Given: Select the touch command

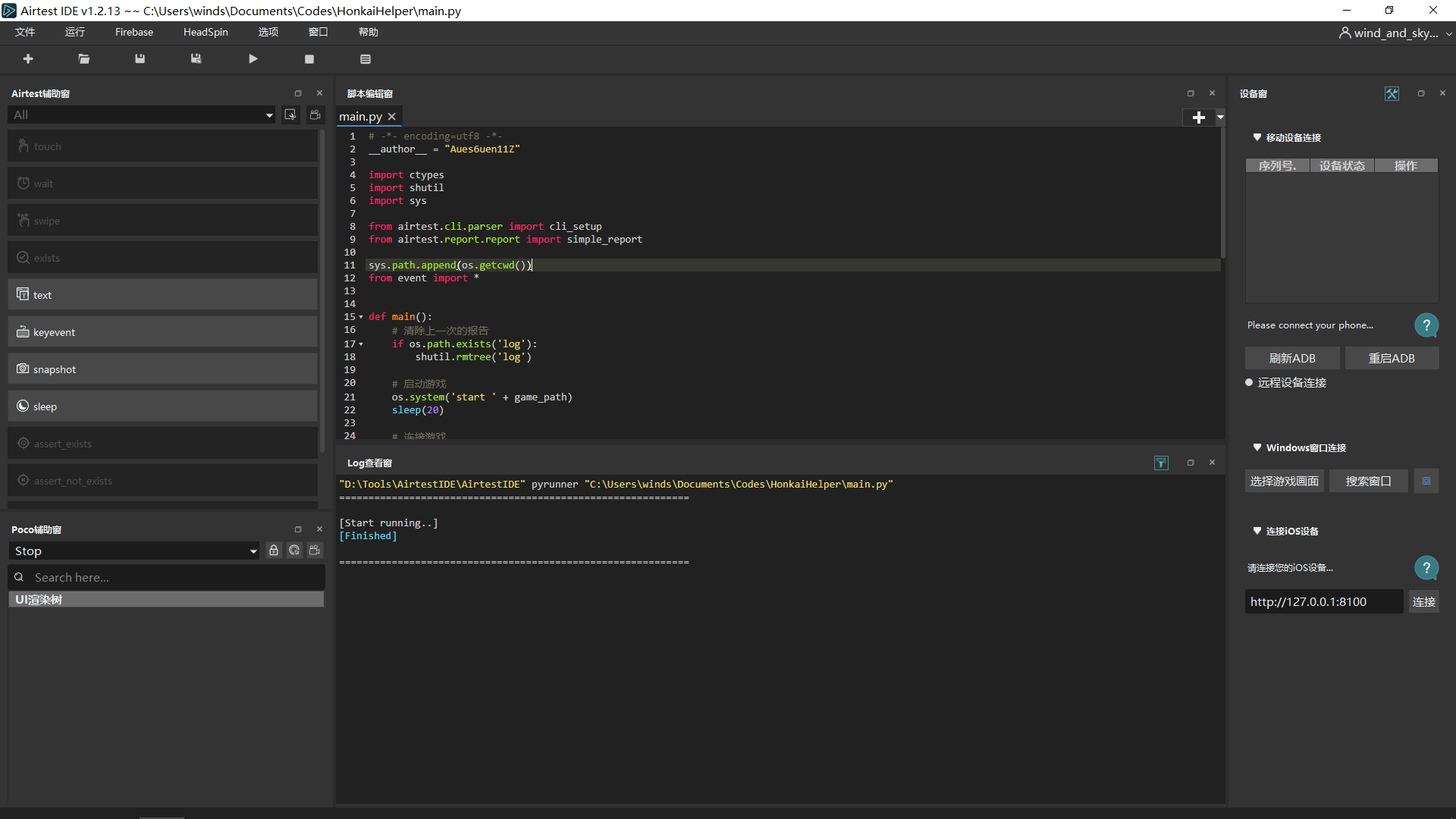Looking at the screenshot, I should click(162, 146).
